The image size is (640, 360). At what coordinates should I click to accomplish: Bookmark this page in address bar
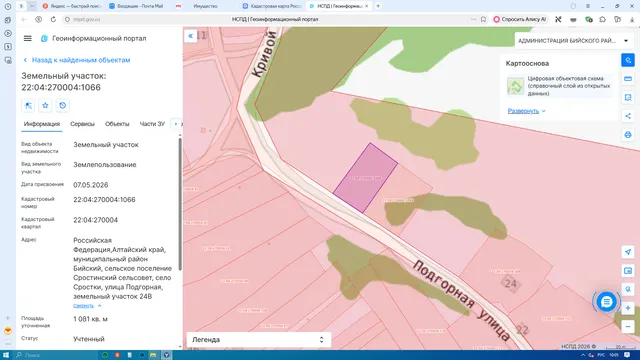coord(483,19)
